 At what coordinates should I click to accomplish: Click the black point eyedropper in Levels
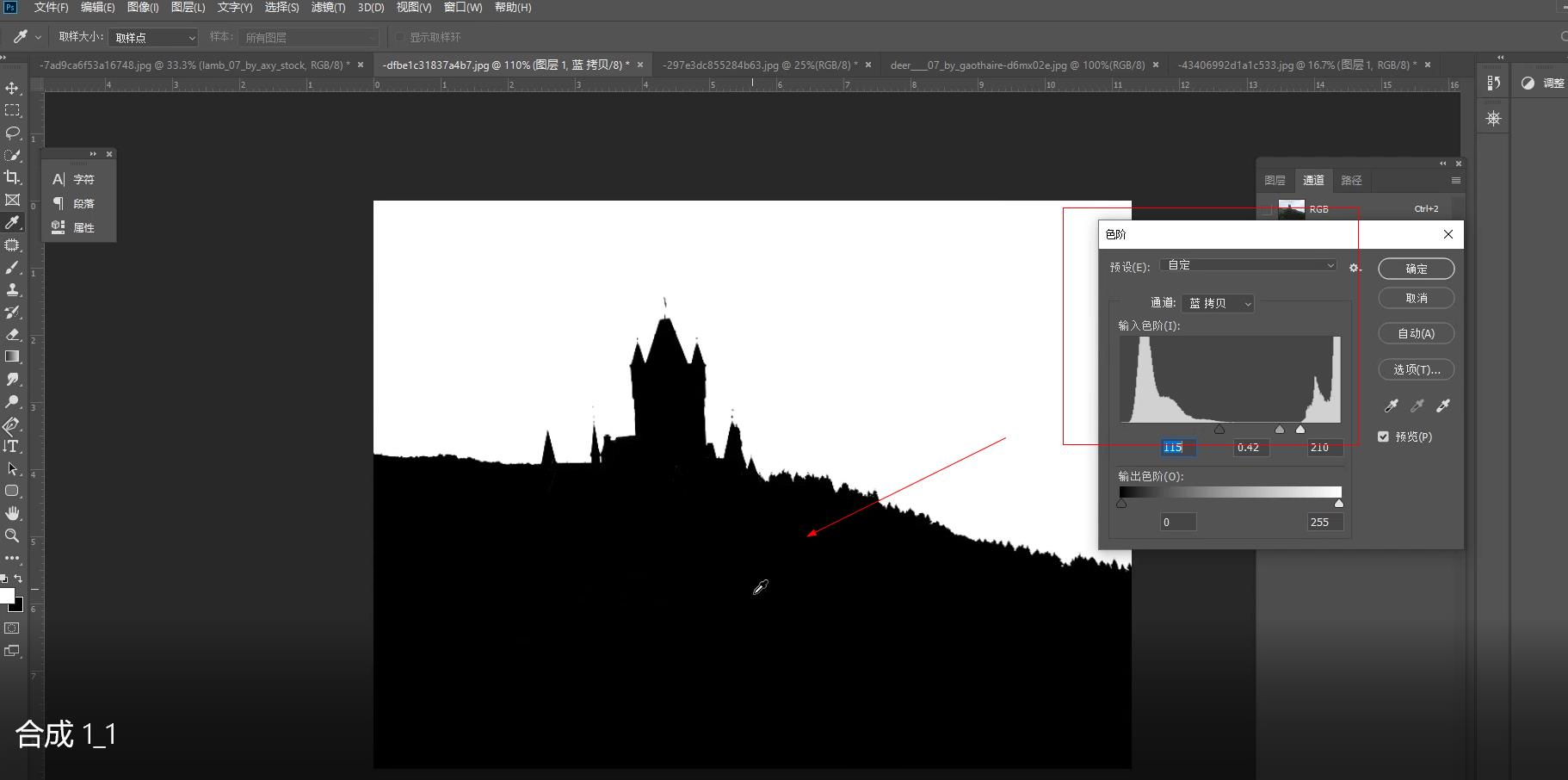pyautogui.click(x=1391, y=405)
